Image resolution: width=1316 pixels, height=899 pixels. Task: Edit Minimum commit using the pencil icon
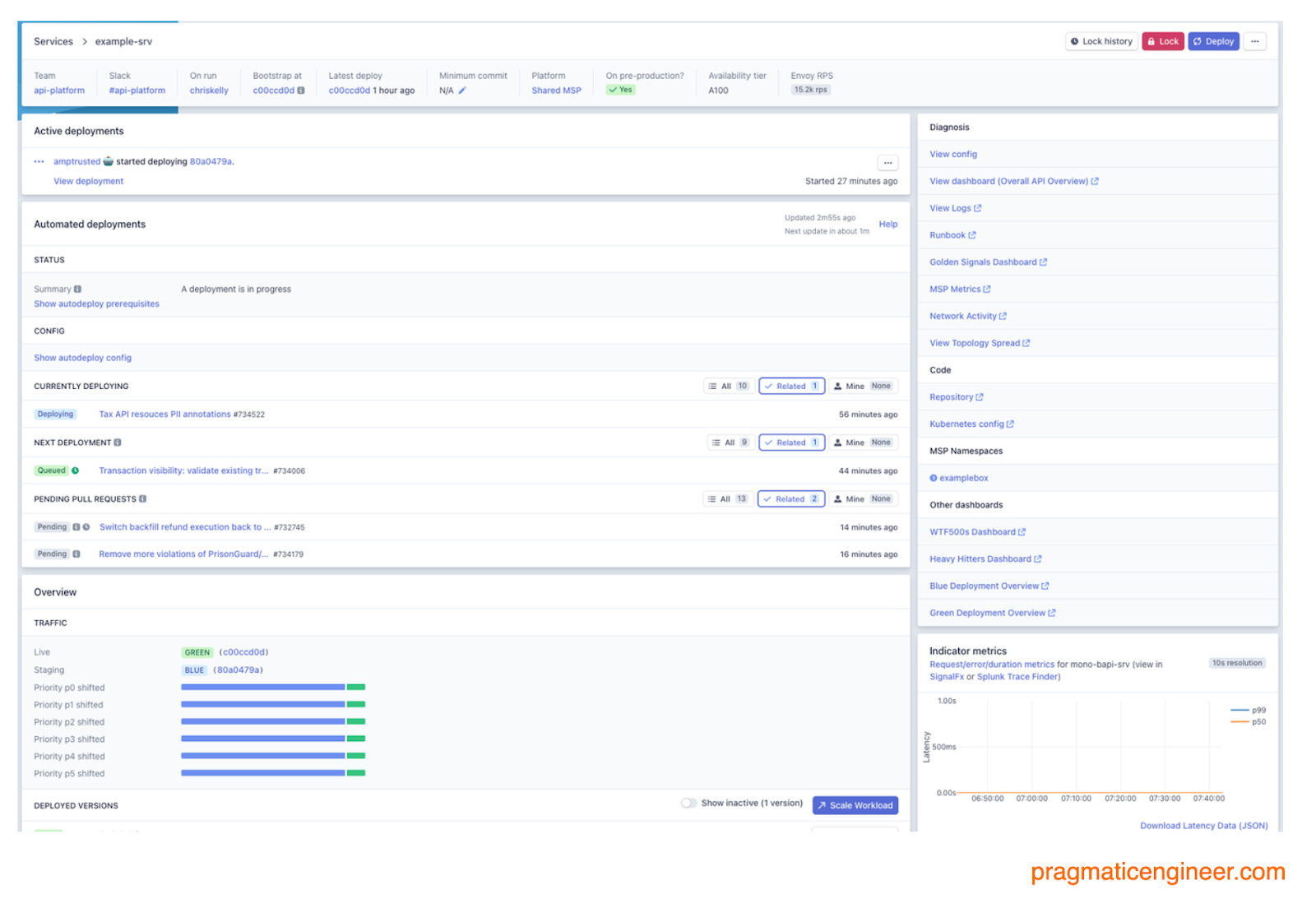(x=461, y=90)
